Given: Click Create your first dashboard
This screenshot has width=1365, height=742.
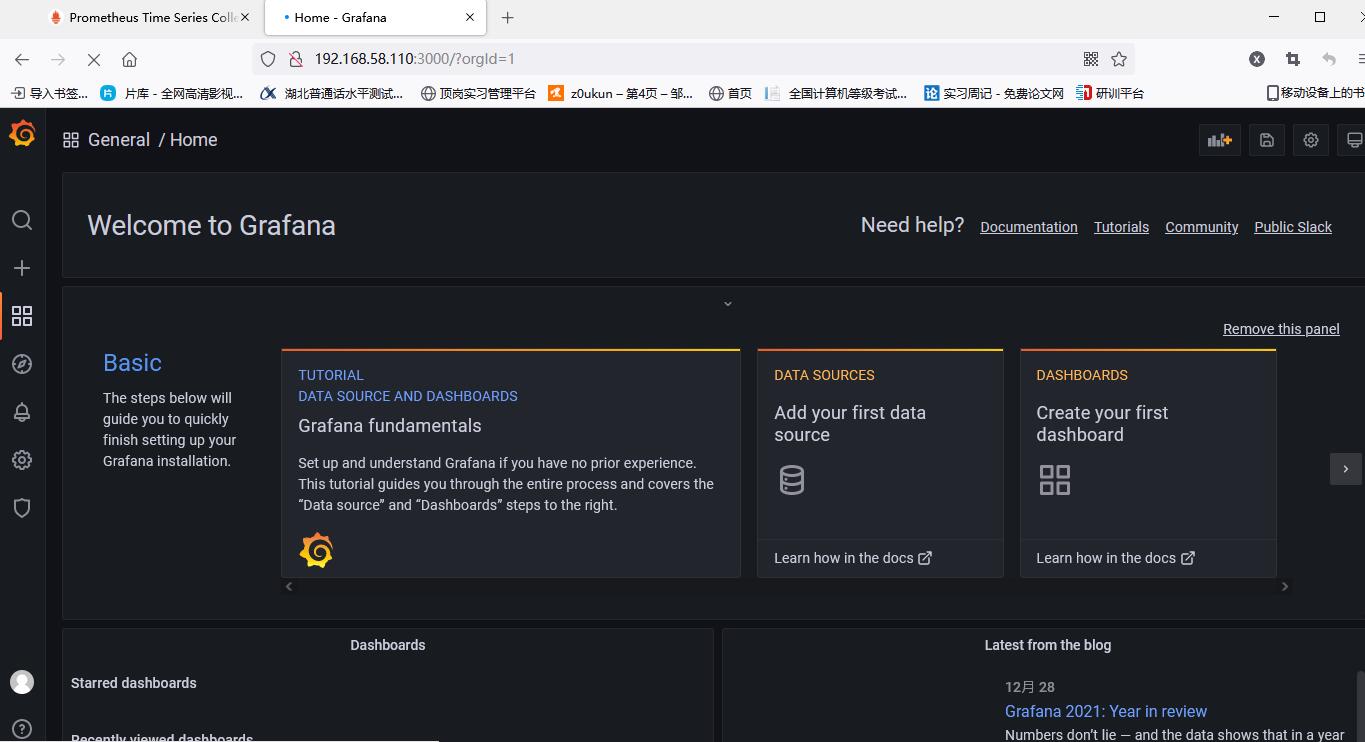Looking at the screenshot, I should click(1102, 424).
